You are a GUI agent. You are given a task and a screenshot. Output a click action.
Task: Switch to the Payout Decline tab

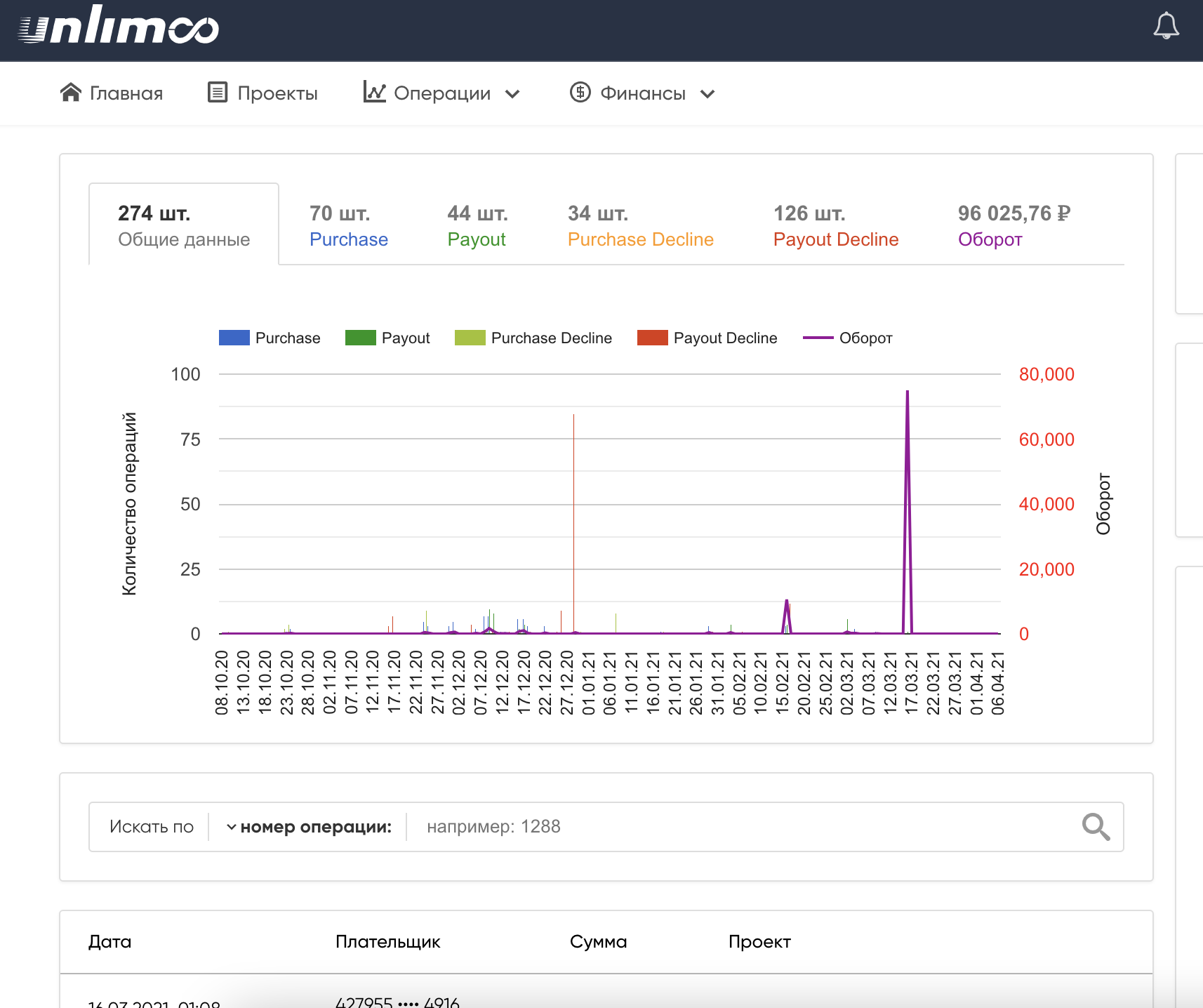click(x=835, y=225)
